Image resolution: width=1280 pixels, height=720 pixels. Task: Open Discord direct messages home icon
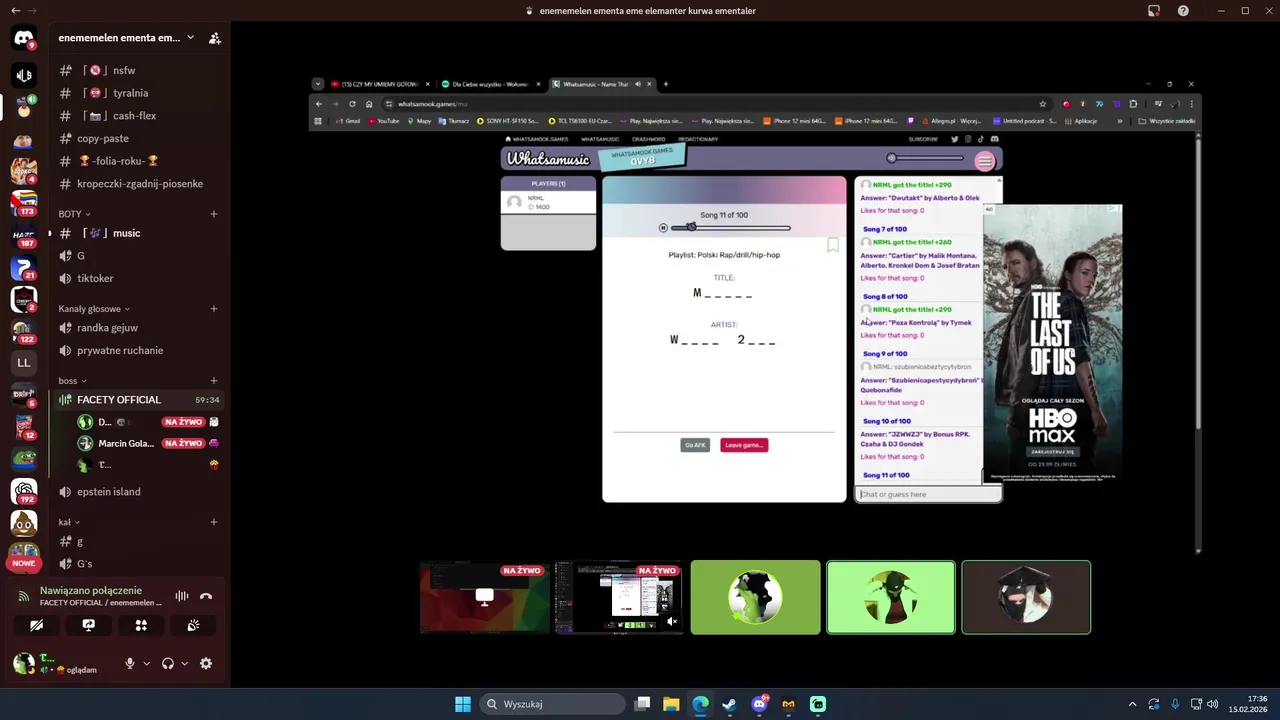(x=24, y=38)
